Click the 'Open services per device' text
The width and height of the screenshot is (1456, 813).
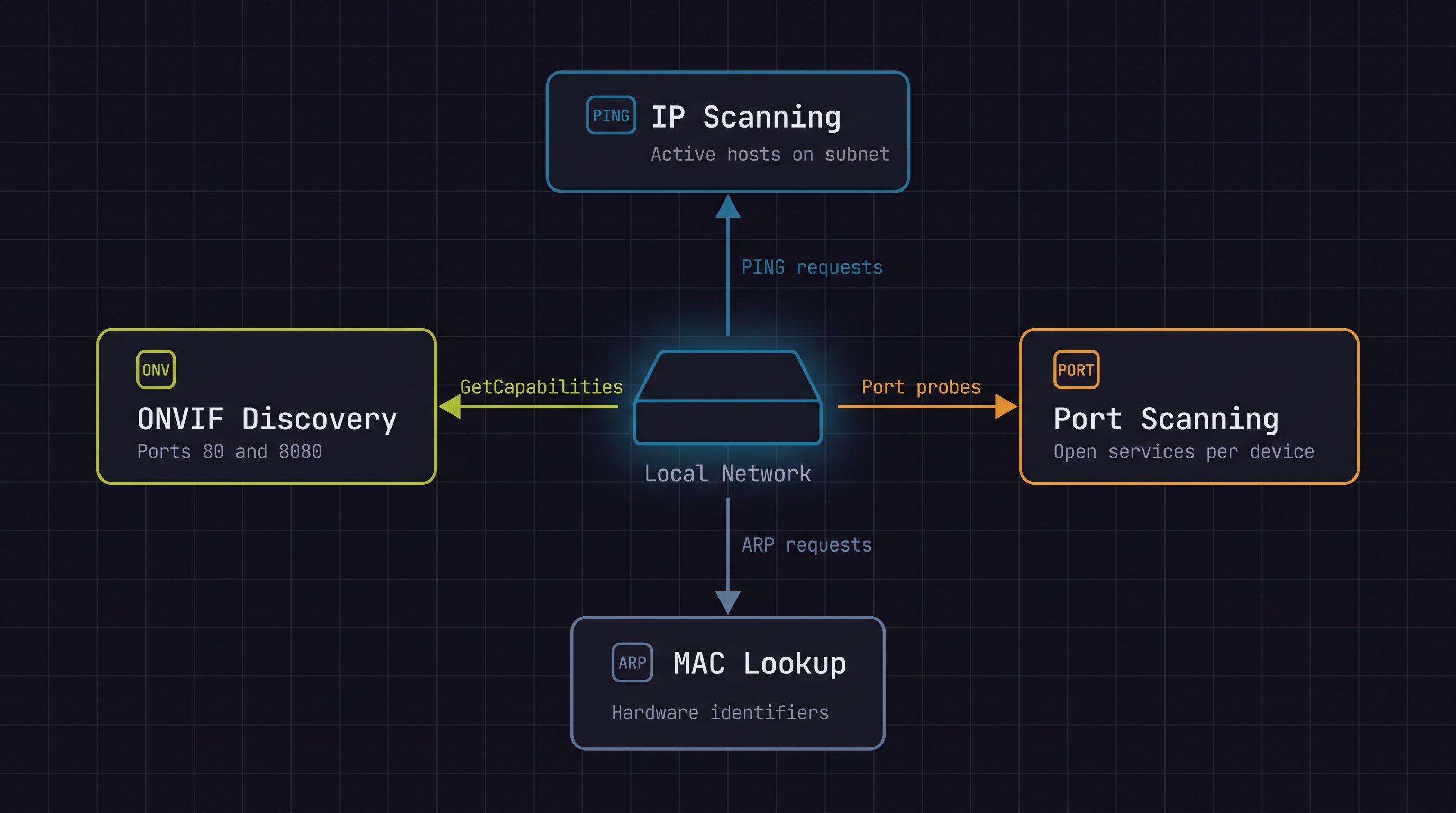1184,451
